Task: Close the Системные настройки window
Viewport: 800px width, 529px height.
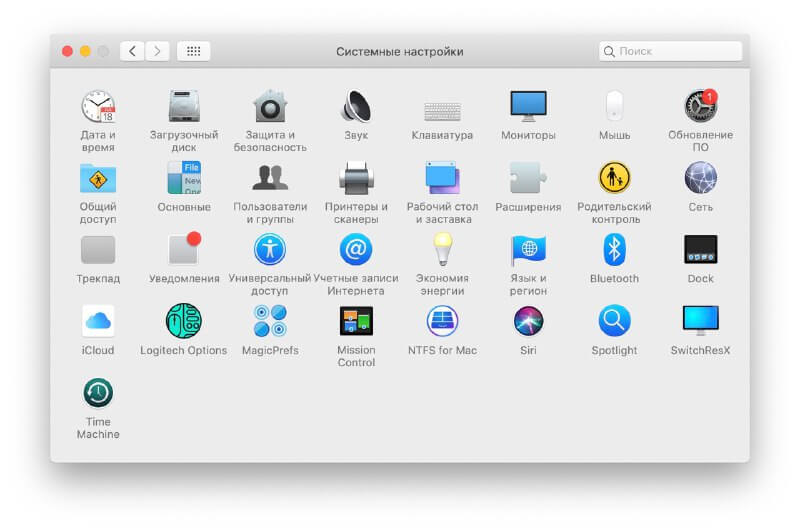Action: point(67,51)
